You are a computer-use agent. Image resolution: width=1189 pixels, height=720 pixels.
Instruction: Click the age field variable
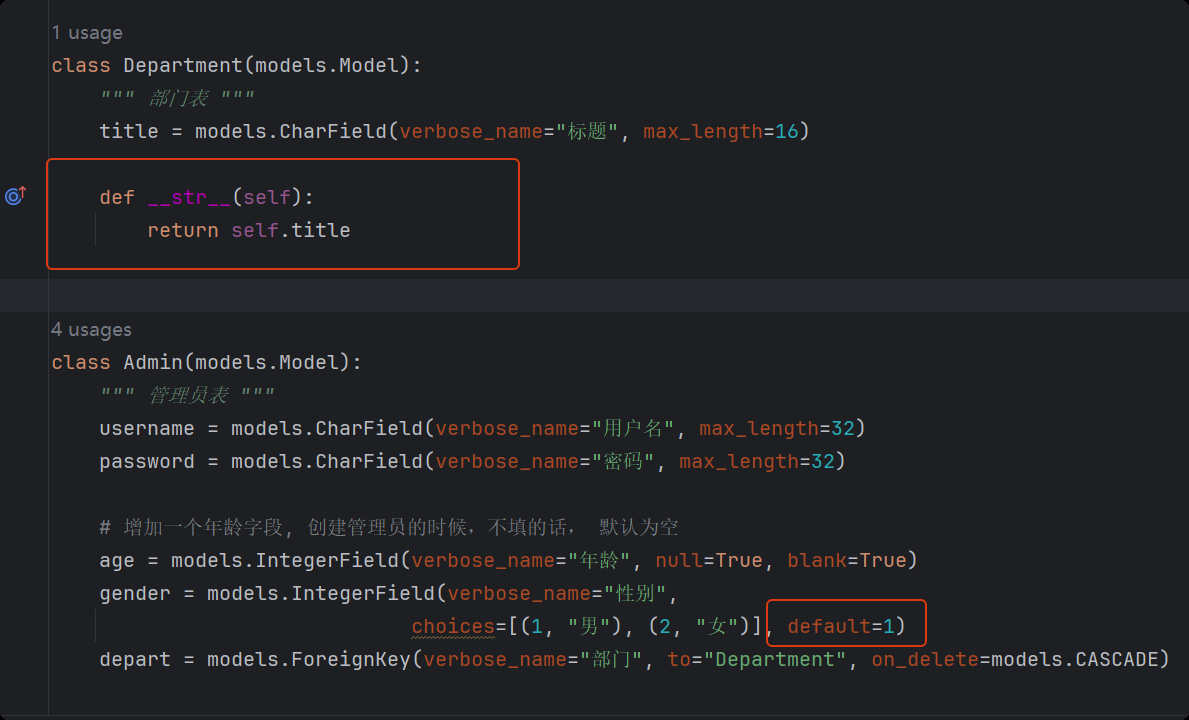117,561
